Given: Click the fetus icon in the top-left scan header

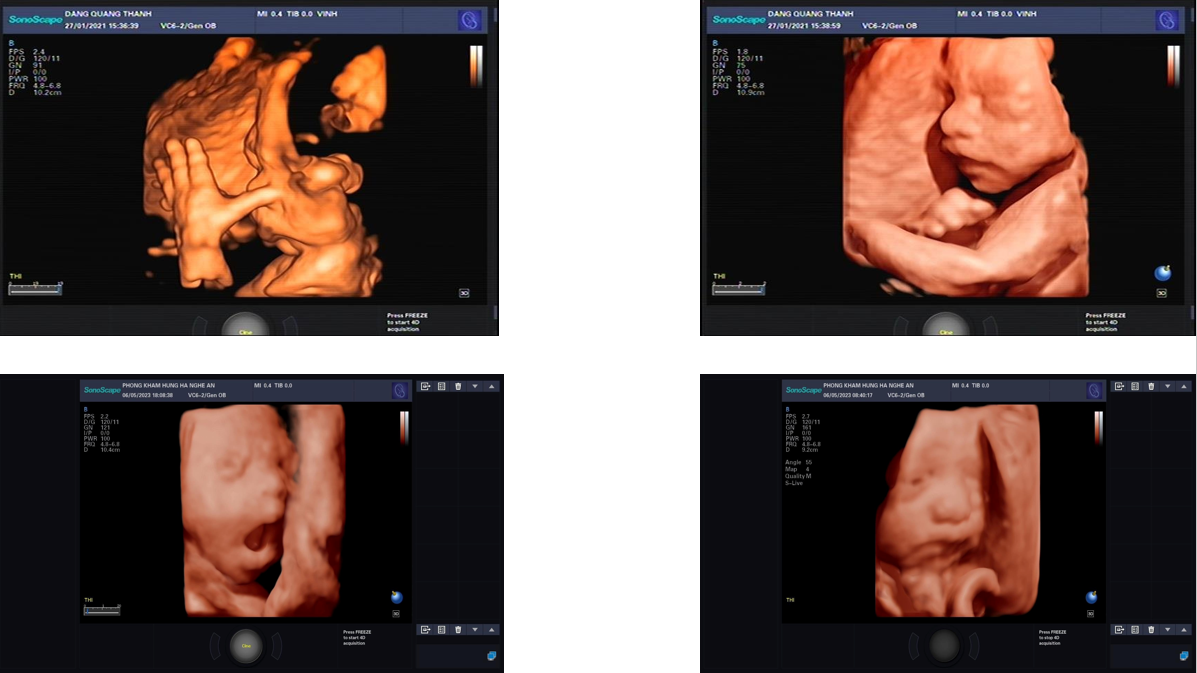Looking at the screenshot, I should (x=467, y=20).
